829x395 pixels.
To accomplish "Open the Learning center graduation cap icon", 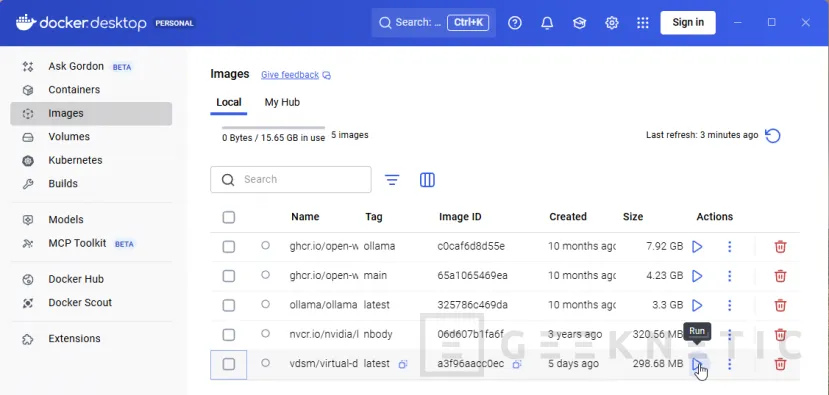I will (579, 23).
